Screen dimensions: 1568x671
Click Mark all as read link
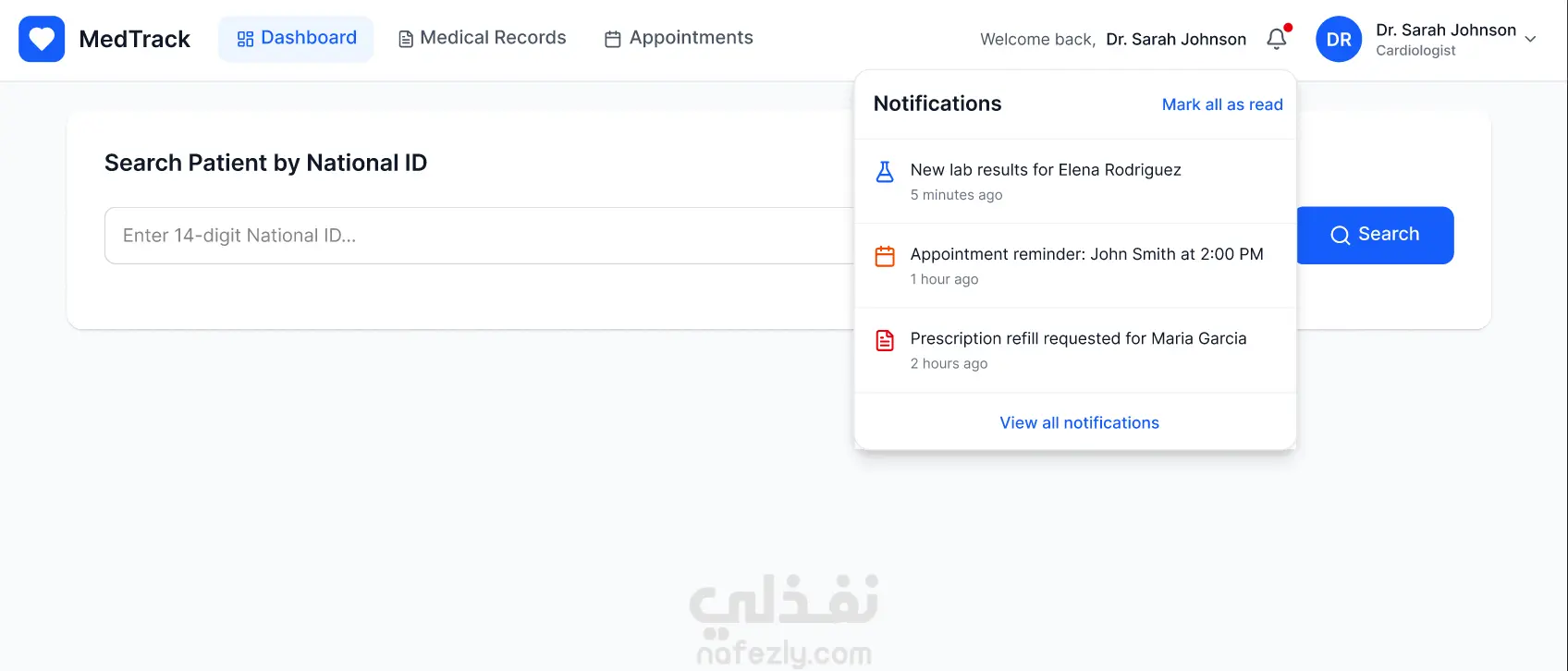[x=1222, y=104]
